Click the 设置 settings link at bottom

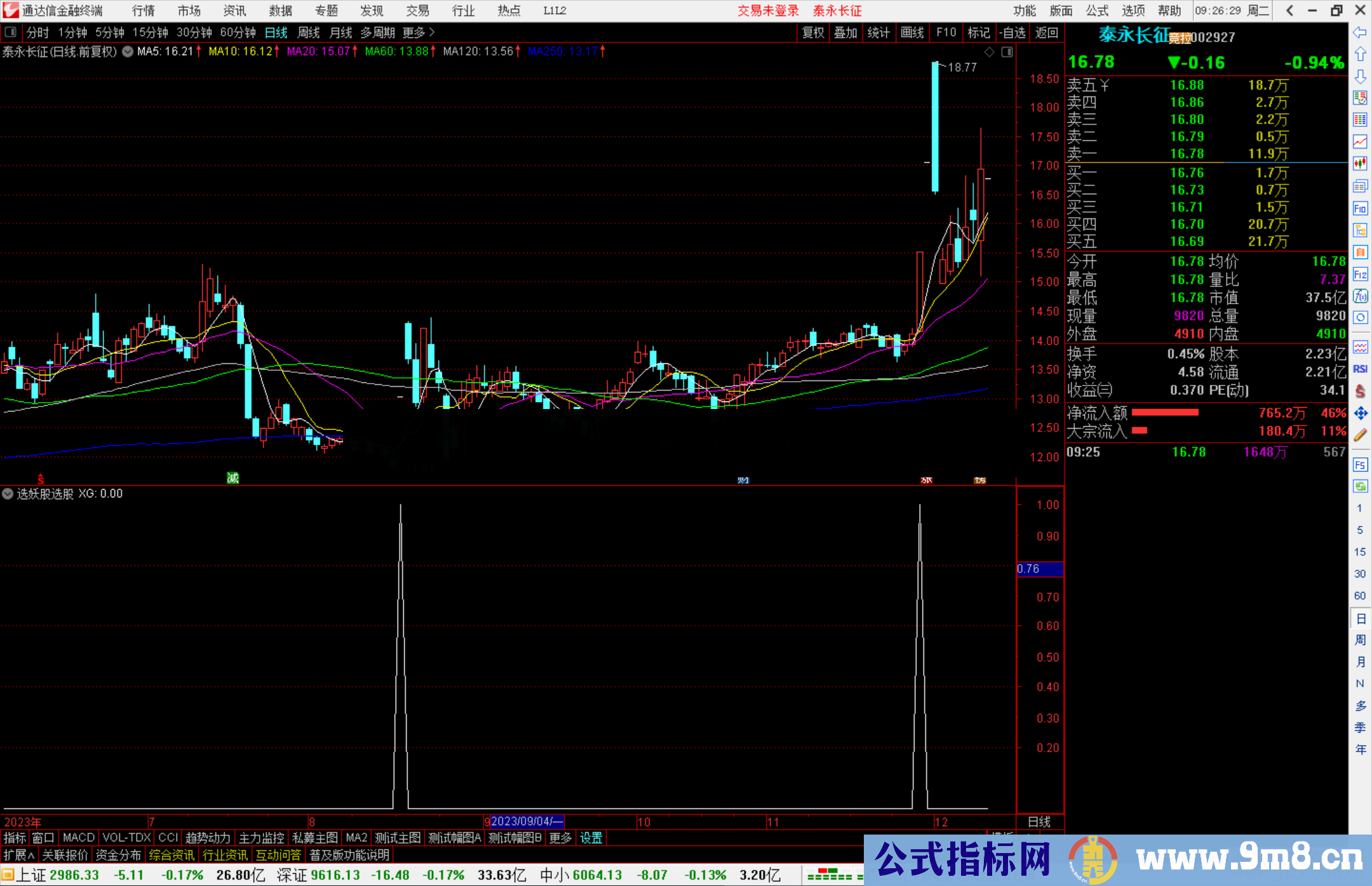591,838
